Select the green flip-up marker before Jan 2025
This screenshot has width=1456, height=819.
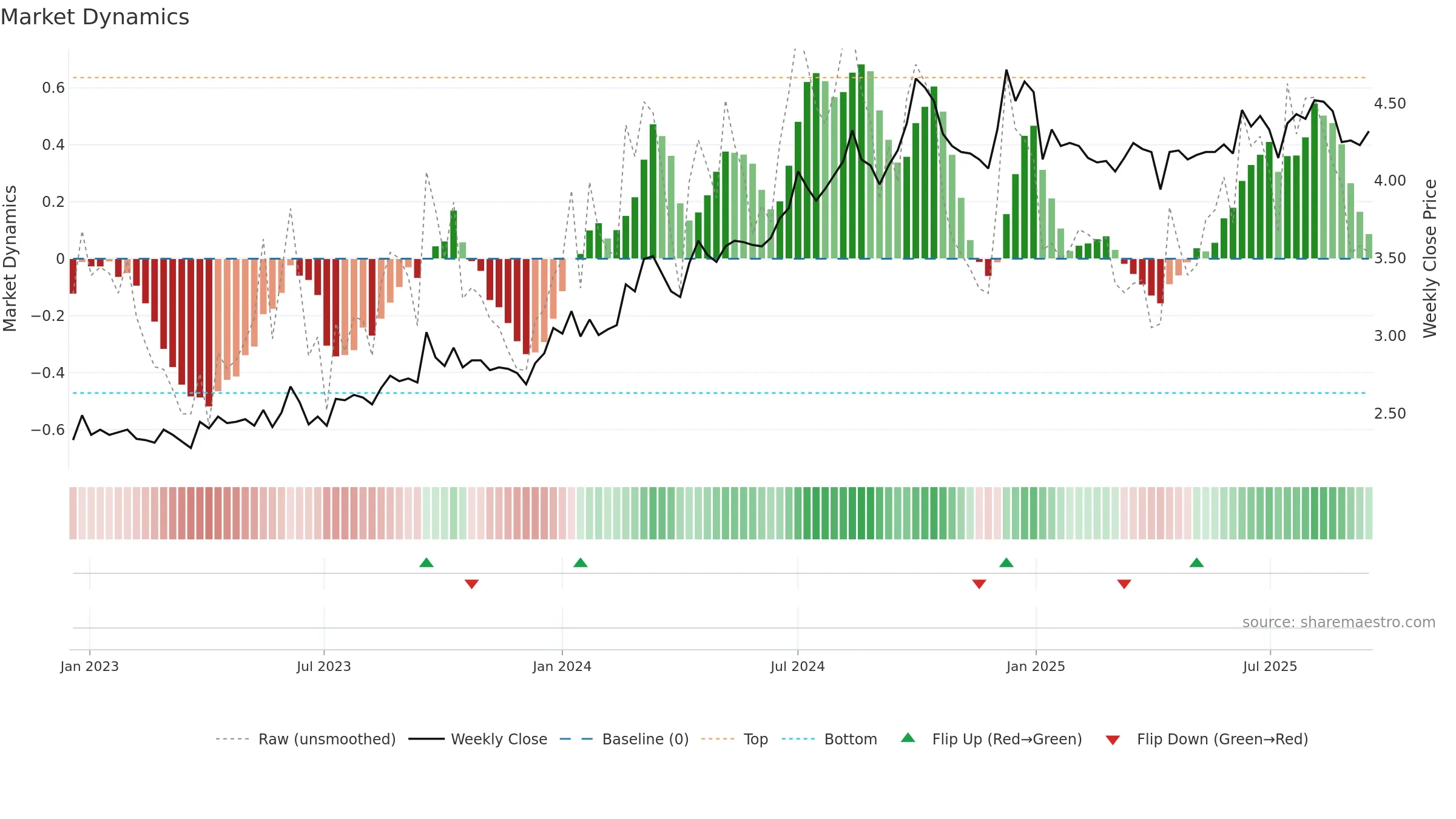coord(1006,562)
